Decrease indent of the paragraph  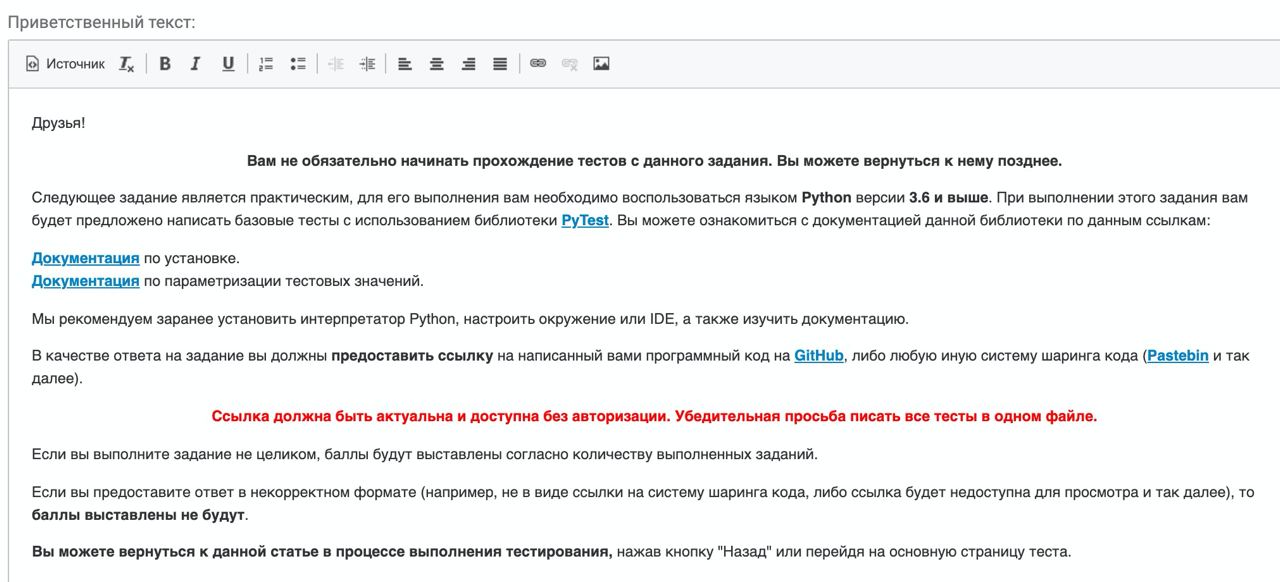(336, 64)
